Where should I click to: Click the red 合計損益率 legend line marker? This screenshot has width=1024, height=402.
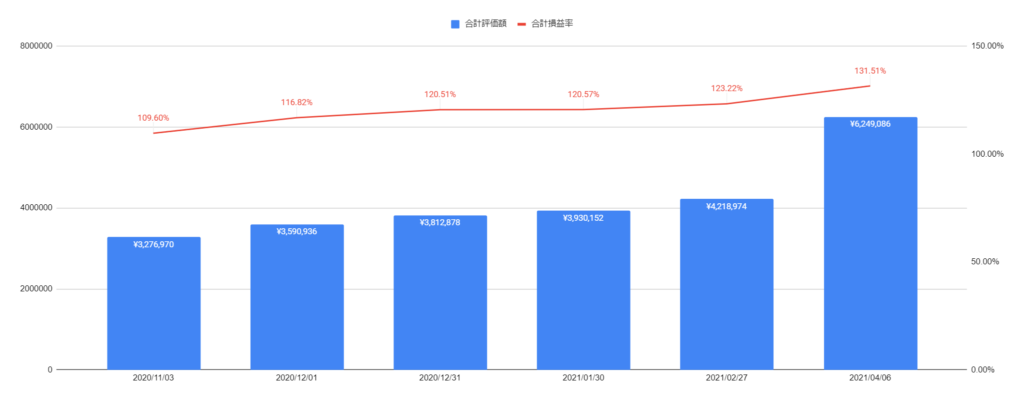click(522, 23)
